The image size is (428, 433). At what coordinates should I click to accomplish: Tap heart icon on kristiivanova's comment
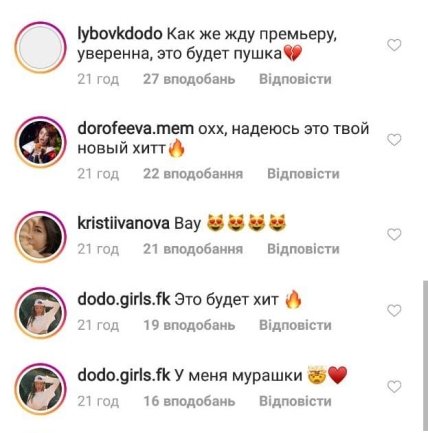pyautogui.click(x=394, y=235)
